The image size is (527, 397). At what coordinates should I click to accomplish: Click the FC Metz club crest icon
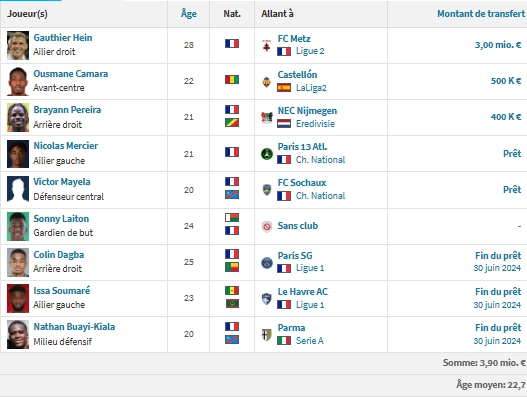click(x=267, y=45)
